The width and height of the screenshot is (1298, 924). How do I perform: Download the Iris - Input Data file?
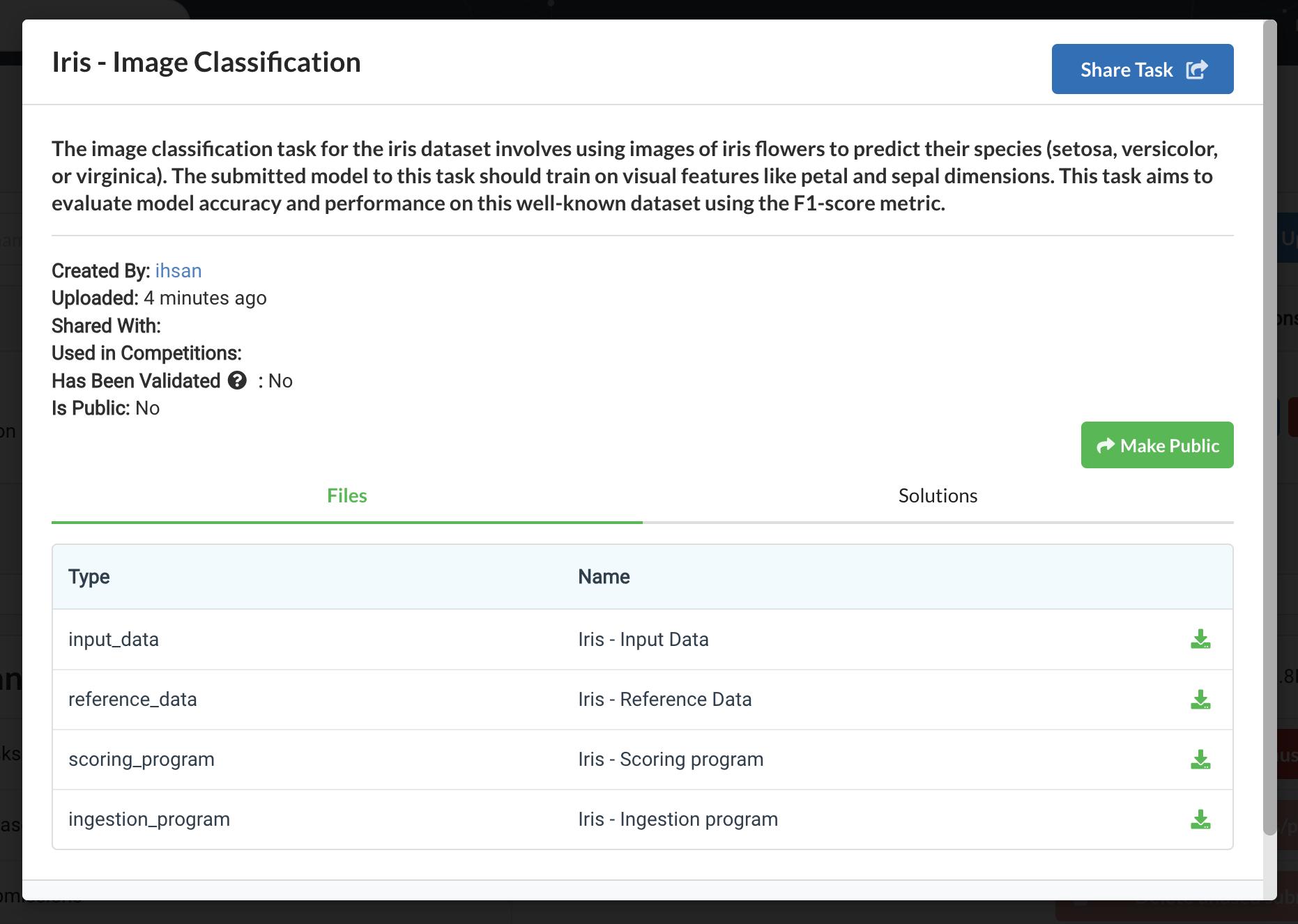1200,639
